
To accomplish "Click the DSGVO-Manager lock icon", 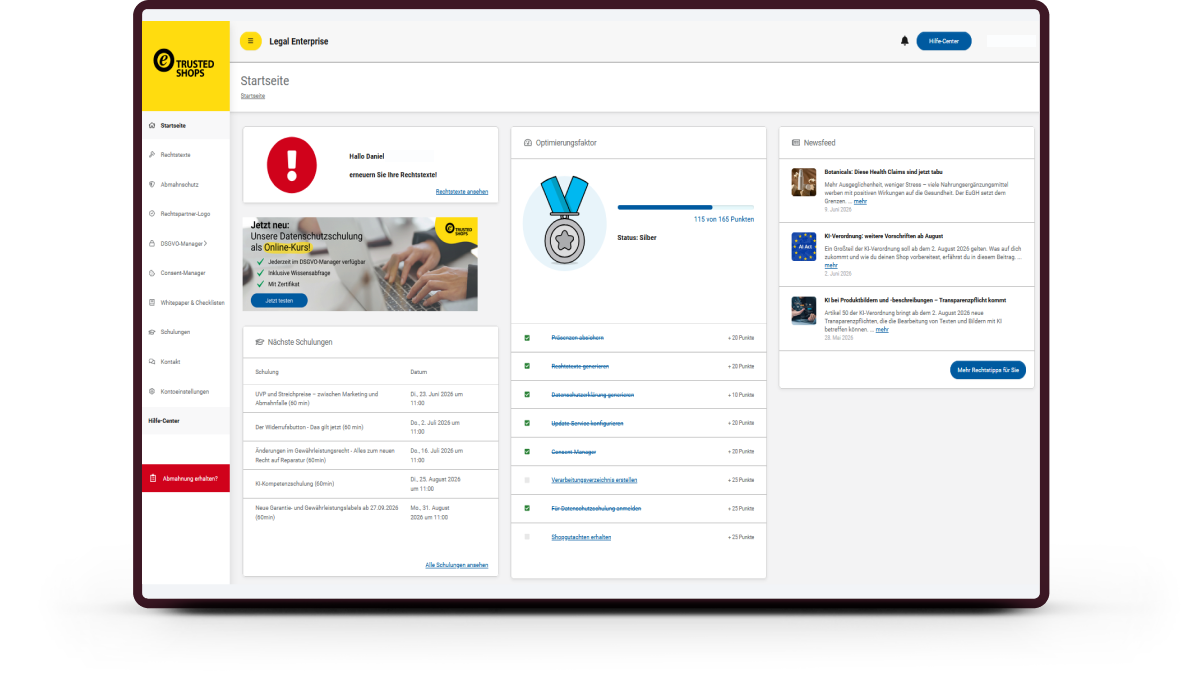I will [x=152, y=243].
